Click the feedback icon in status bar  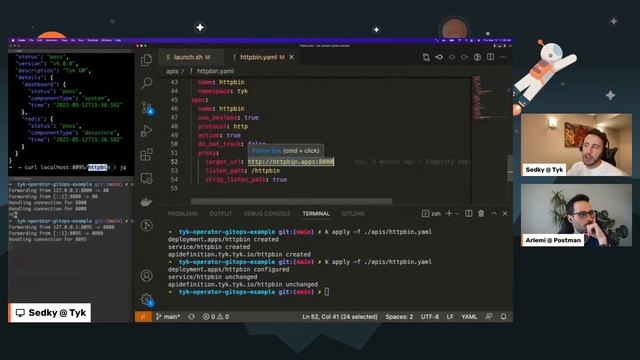tap(489, 317)
